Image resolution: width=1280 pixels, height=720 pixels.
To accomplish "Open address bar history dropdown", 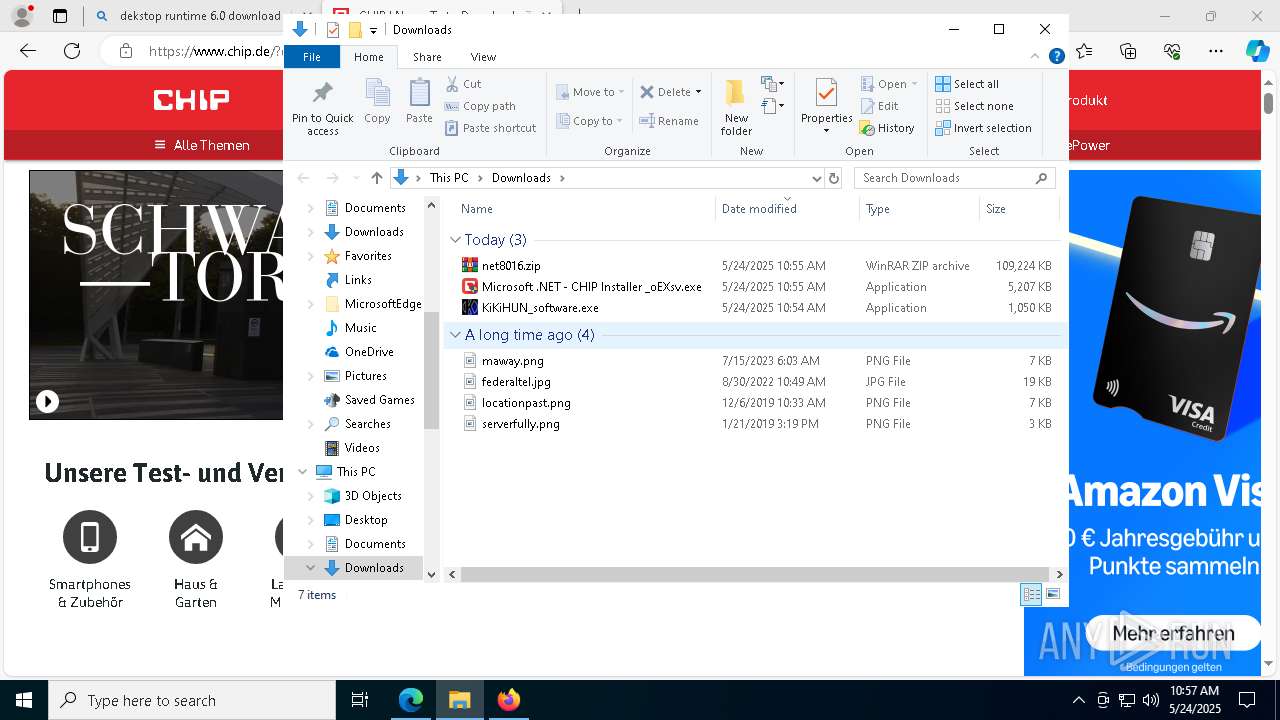I will tap(816, 178).
